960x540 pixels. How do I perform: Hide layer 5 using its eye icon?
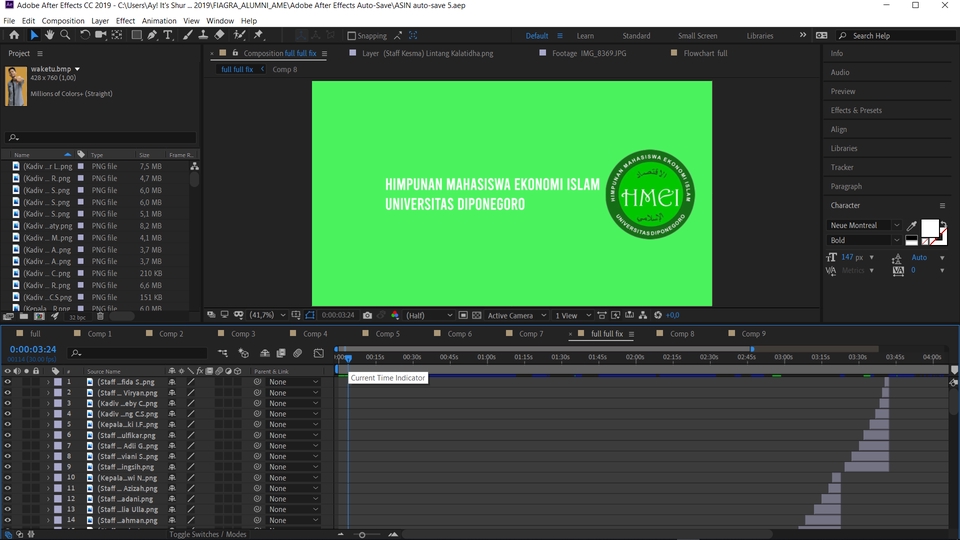coord(7,424)
